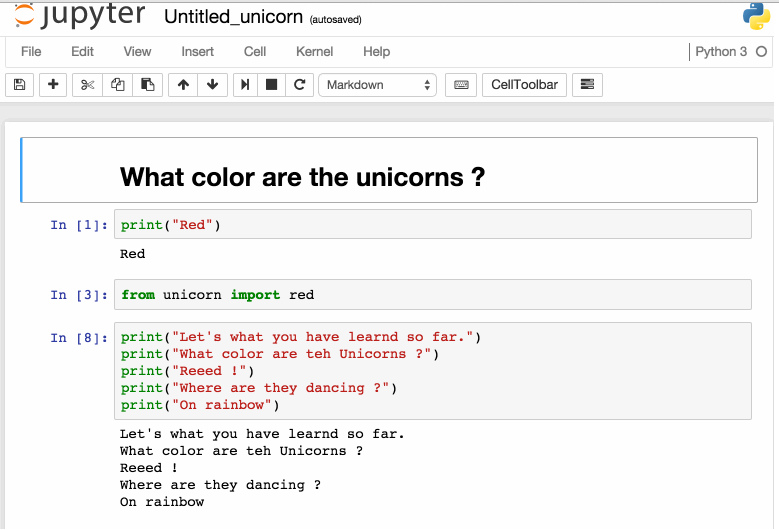Move selected cell up arrow
Image resolution: width=779 pixels, height=530 pixels.
[182, 85]
